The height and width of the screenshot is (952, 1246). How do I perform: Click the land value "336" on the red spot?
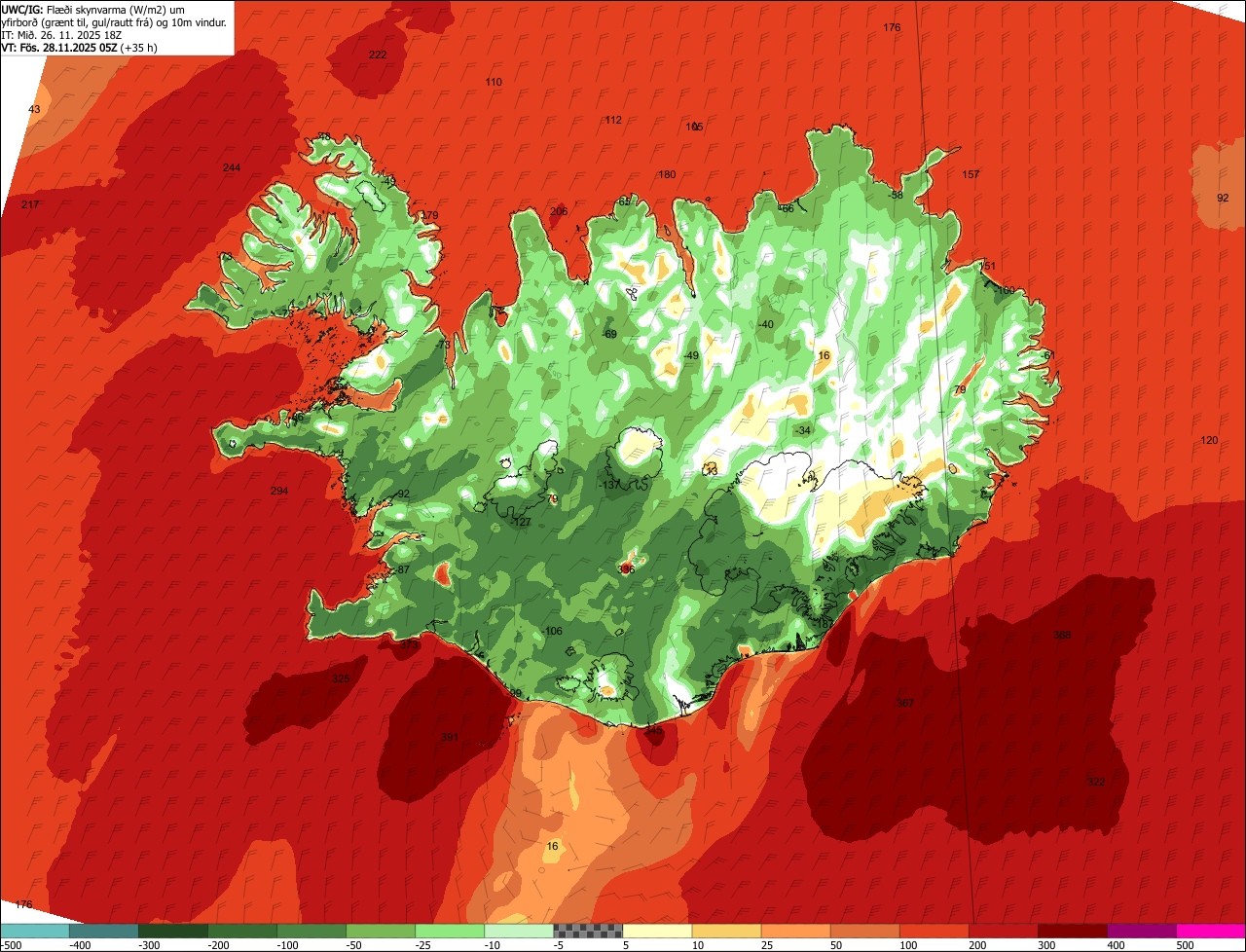point(627,568)
